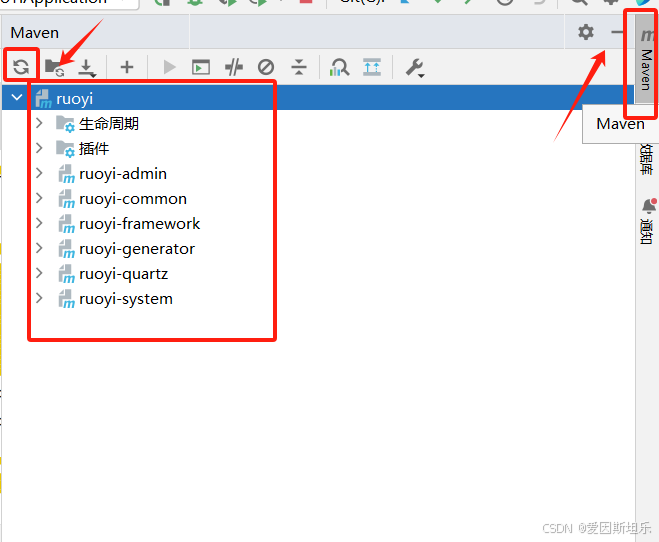Screen dimensions: 659x542
Task: Click the 生命周期 folder gear icon
Action: pyautogui.click(x=66, y=124)
